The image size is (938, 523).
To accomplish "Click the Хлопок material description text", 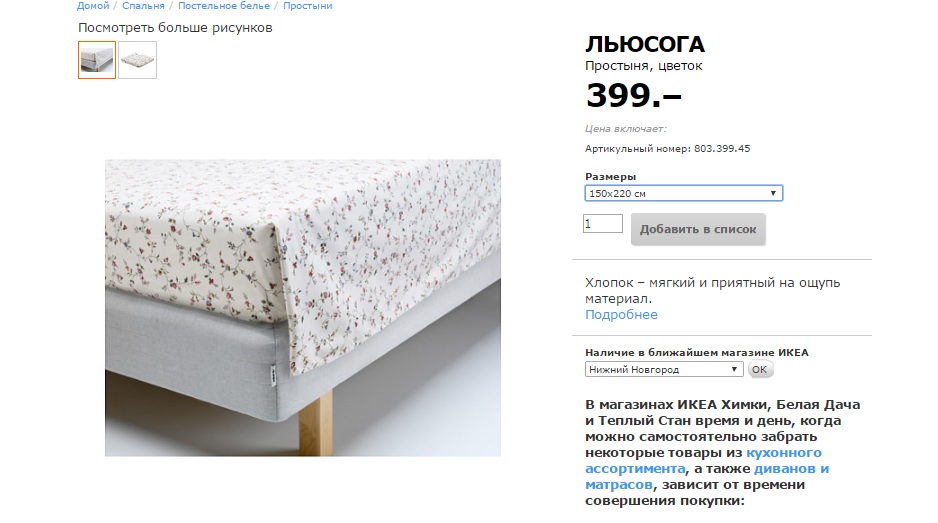I will coord(712,290).
